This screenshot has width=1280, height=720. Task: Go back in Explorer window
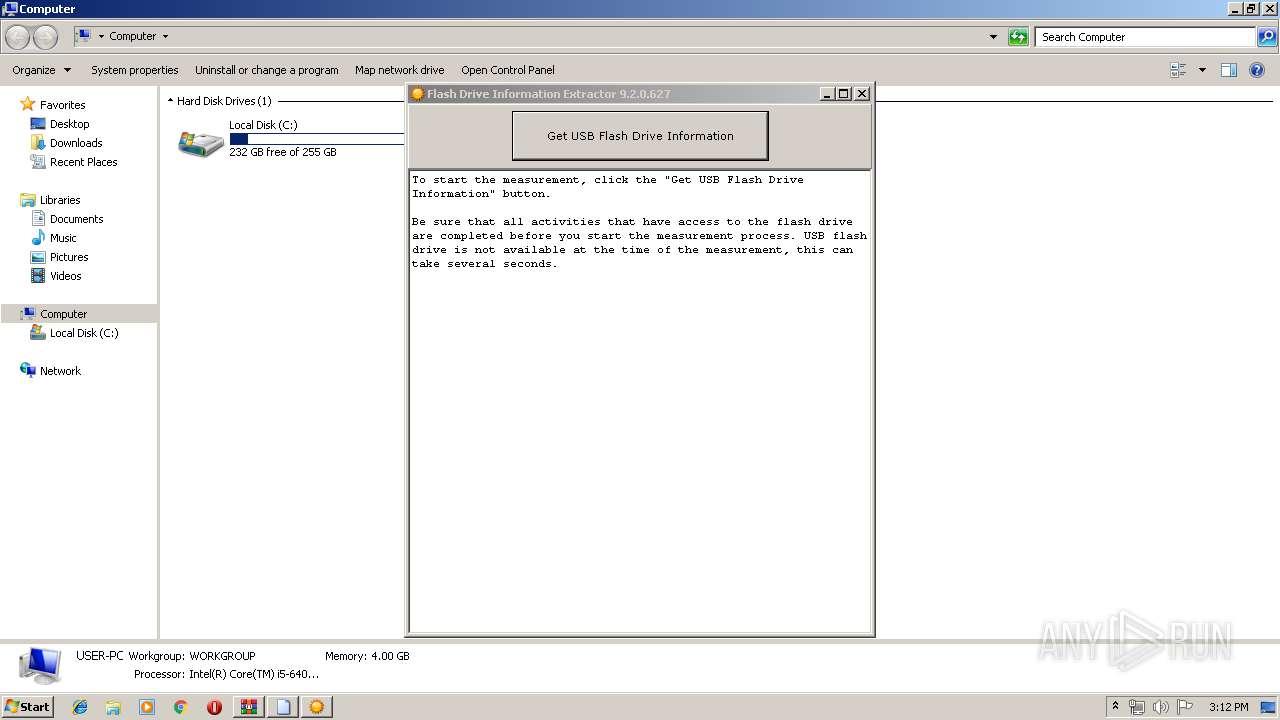coord(18,37)
